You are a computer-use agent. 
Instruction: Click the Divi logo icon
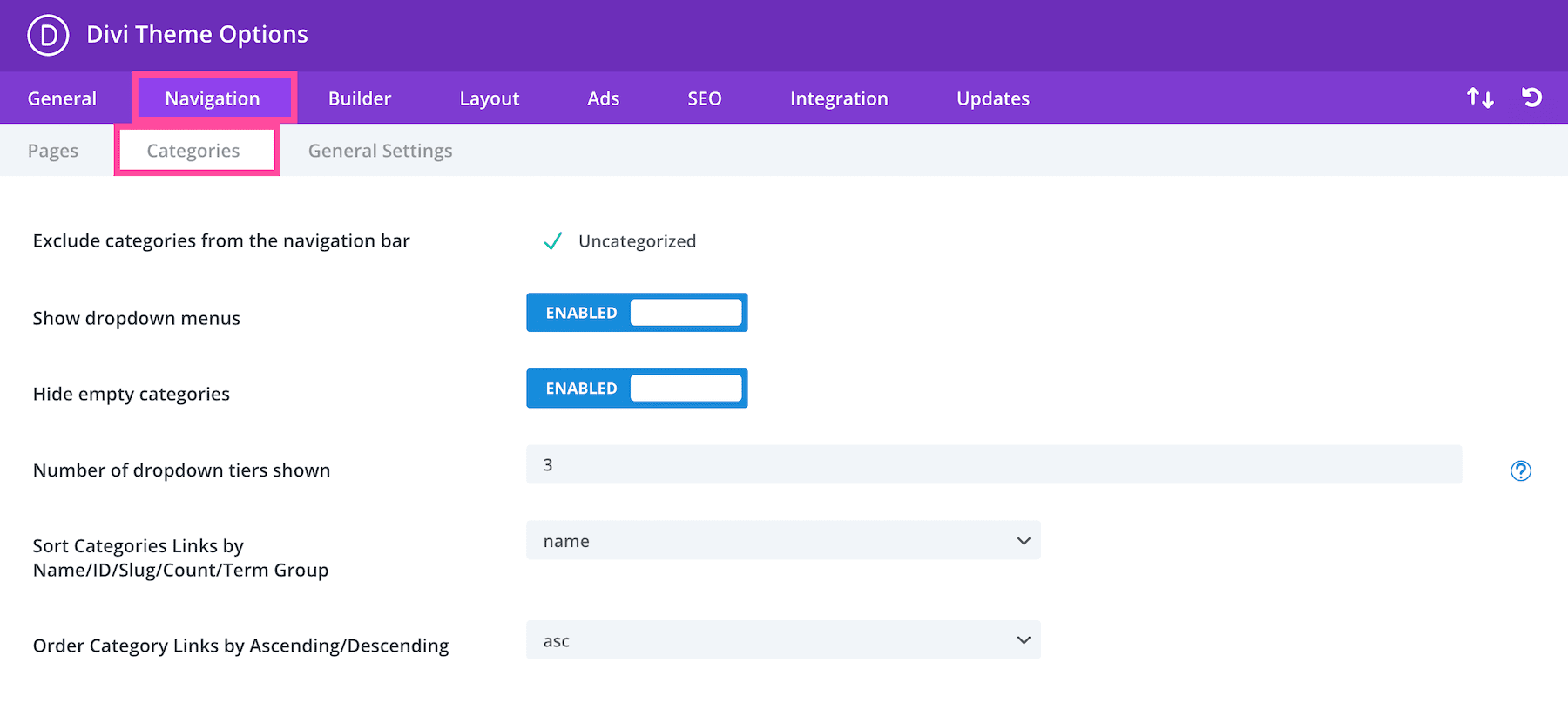[48, 36]
